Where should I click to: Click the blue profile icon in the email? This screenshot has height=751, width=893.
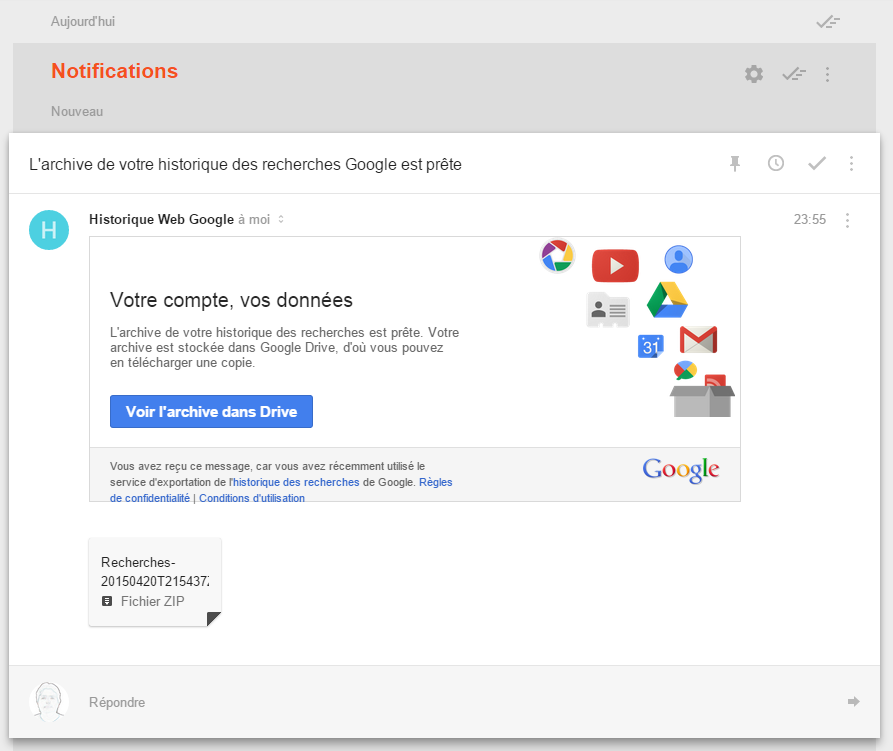(678, 260)
